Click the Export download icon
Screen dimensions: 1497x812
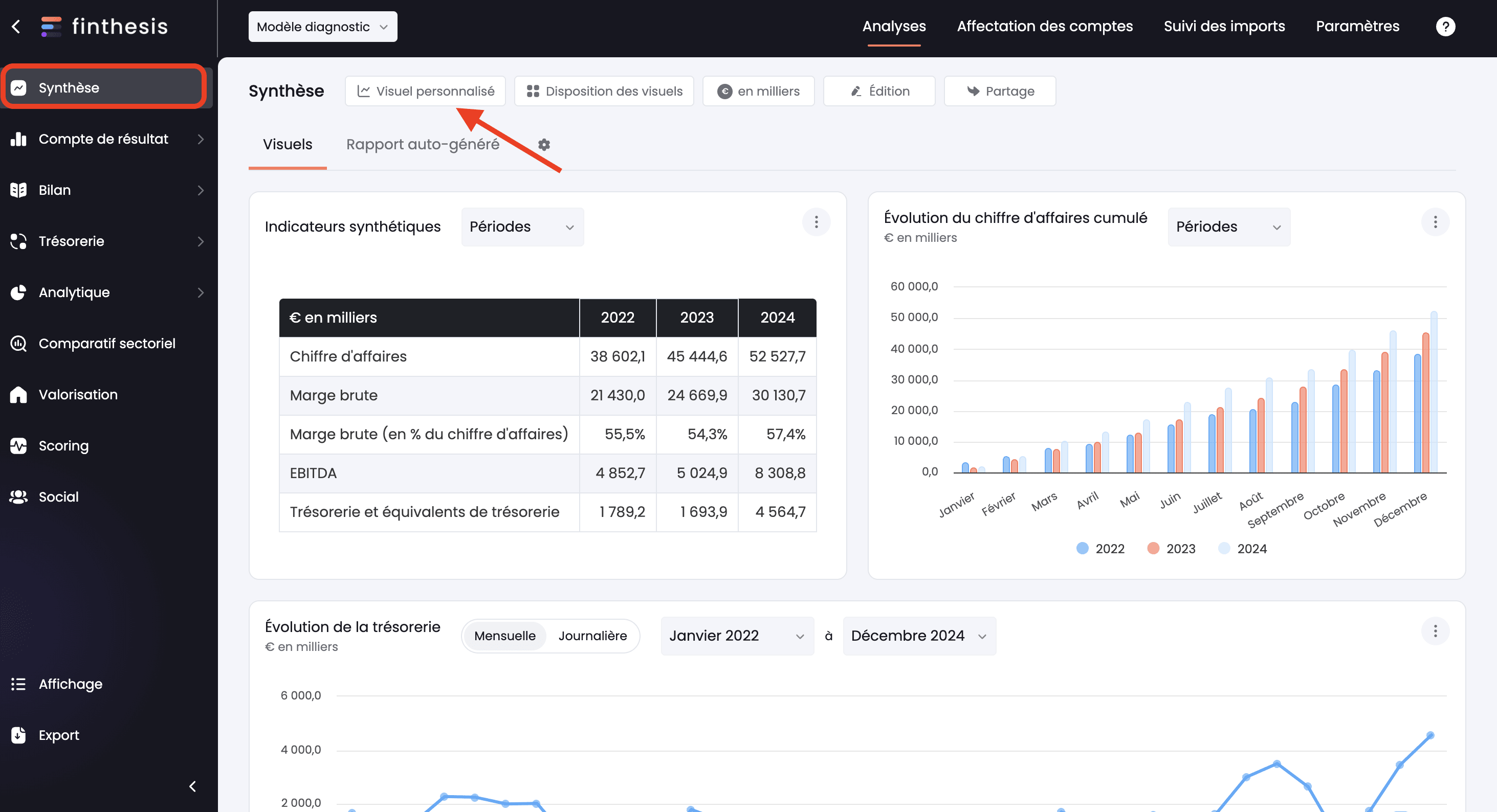[x=18, y=735]
